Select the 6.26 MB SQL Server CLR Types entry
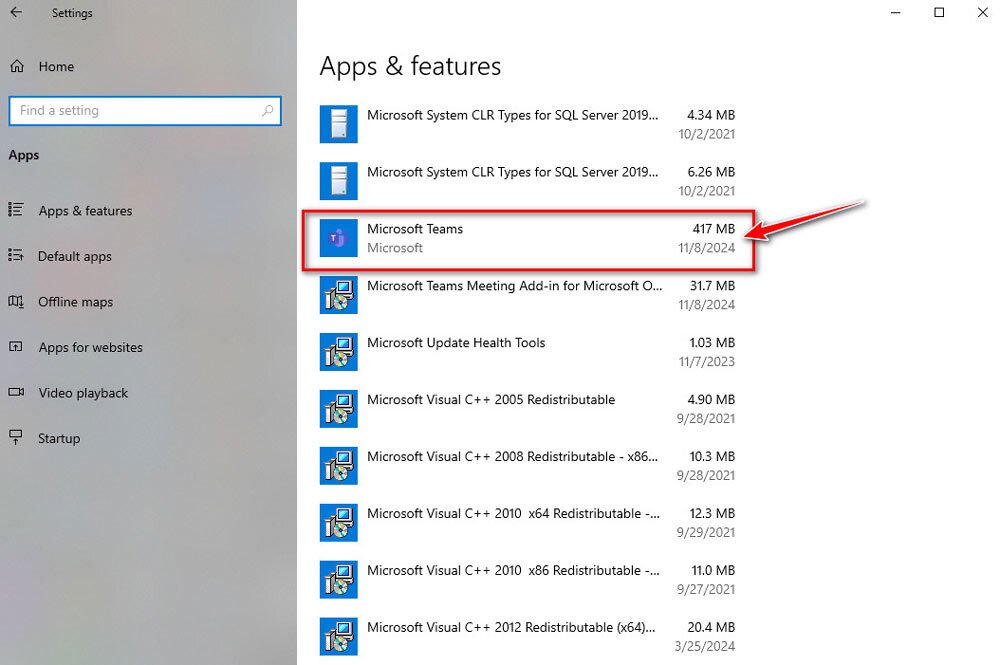Screen dimensions: 1000x665 (528, 181)
